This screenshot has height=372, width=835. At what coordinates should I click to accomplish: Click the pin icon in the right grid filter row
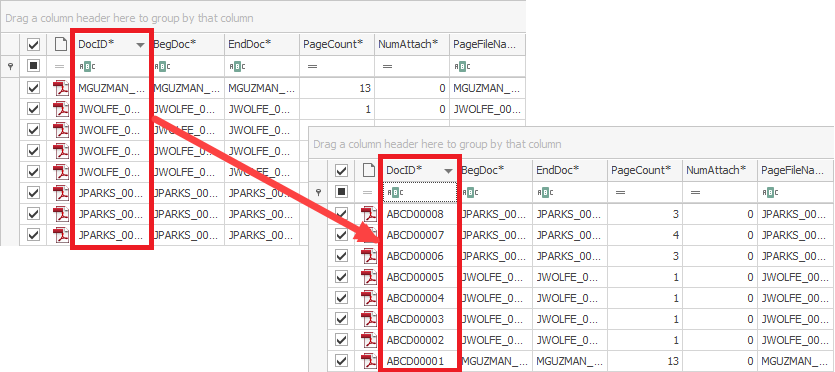(318, 193)
